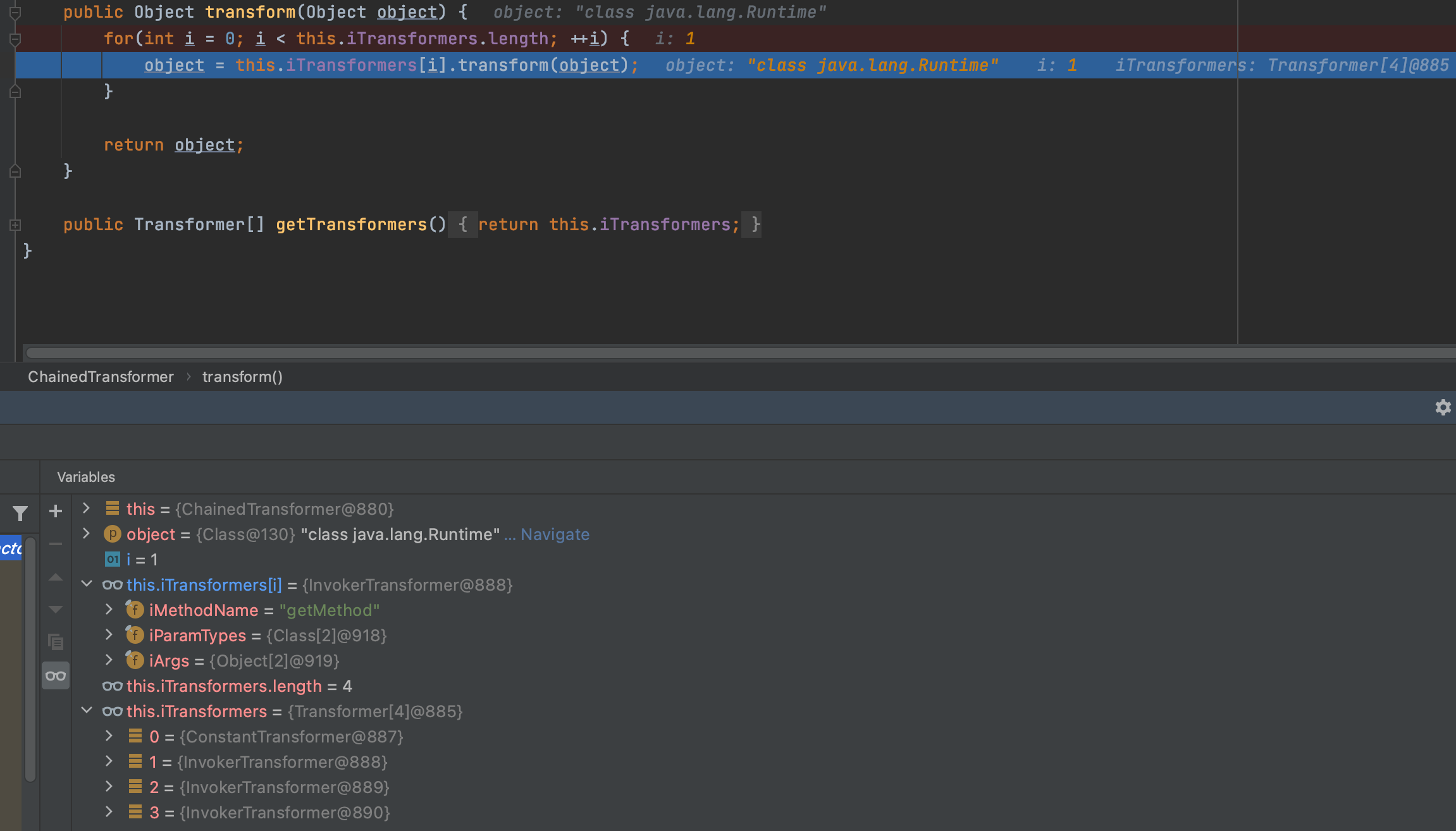Click "getMethod" string value

(330, 610)
